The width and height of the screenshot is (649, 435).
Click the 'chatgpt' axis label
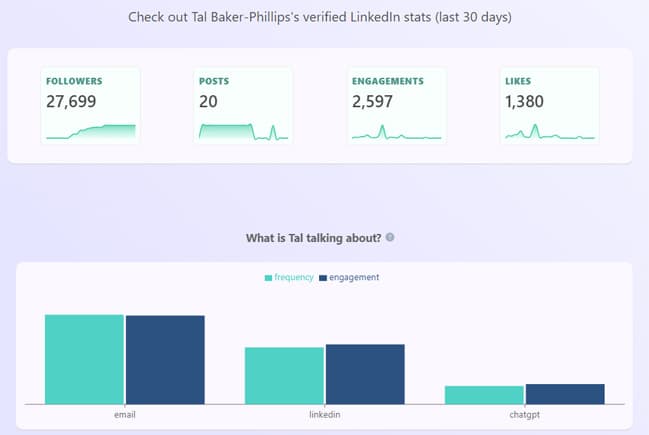(x=525, y=413)
